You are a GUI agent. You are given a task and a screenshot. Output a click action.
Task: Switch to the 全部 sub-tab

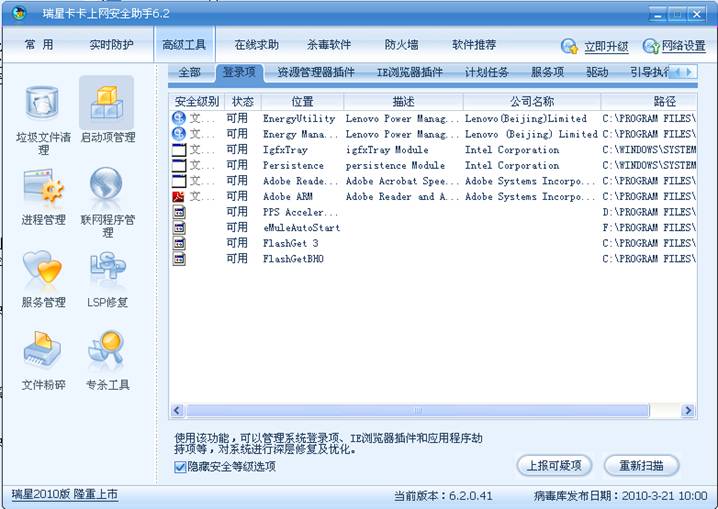tap(190, 72)
